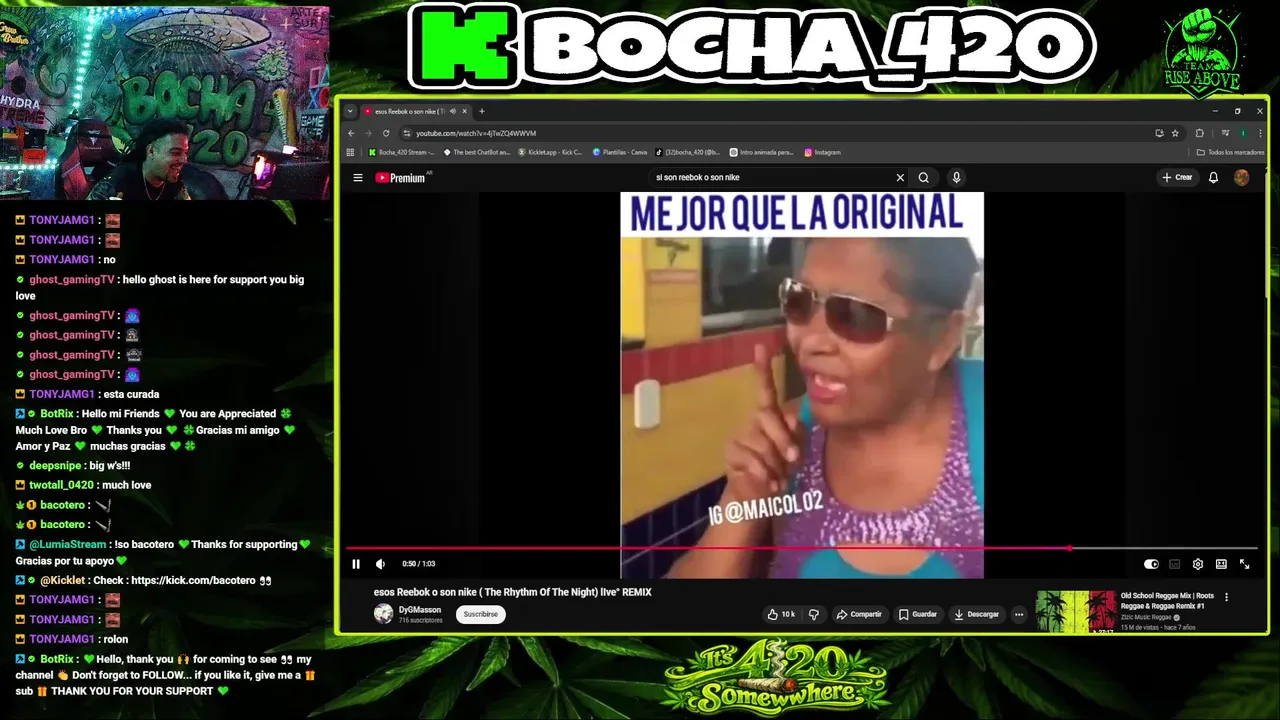Viewport: 1280px width, 720px height.
Task: Open the apps grid in bookmarks bar
Action: pyautogui.click(x=350, y=153)
